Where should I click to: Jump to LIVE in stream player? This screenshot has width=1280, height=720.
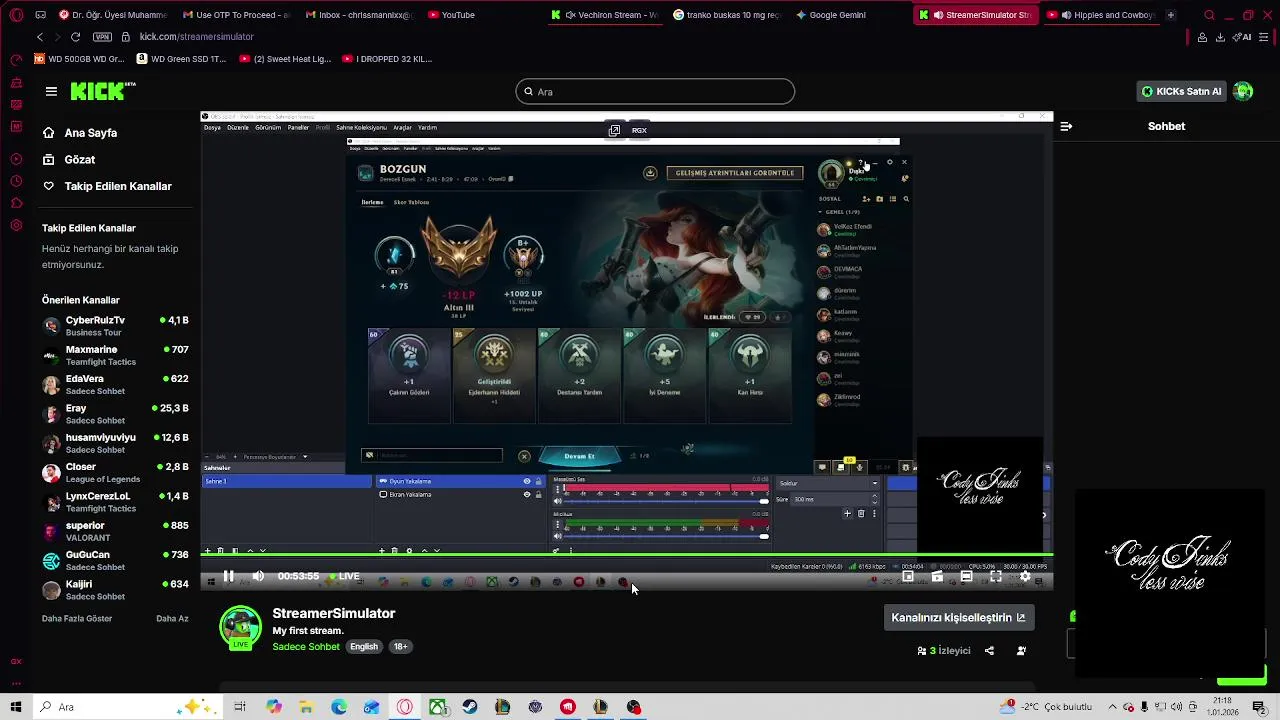coord(343,576)
